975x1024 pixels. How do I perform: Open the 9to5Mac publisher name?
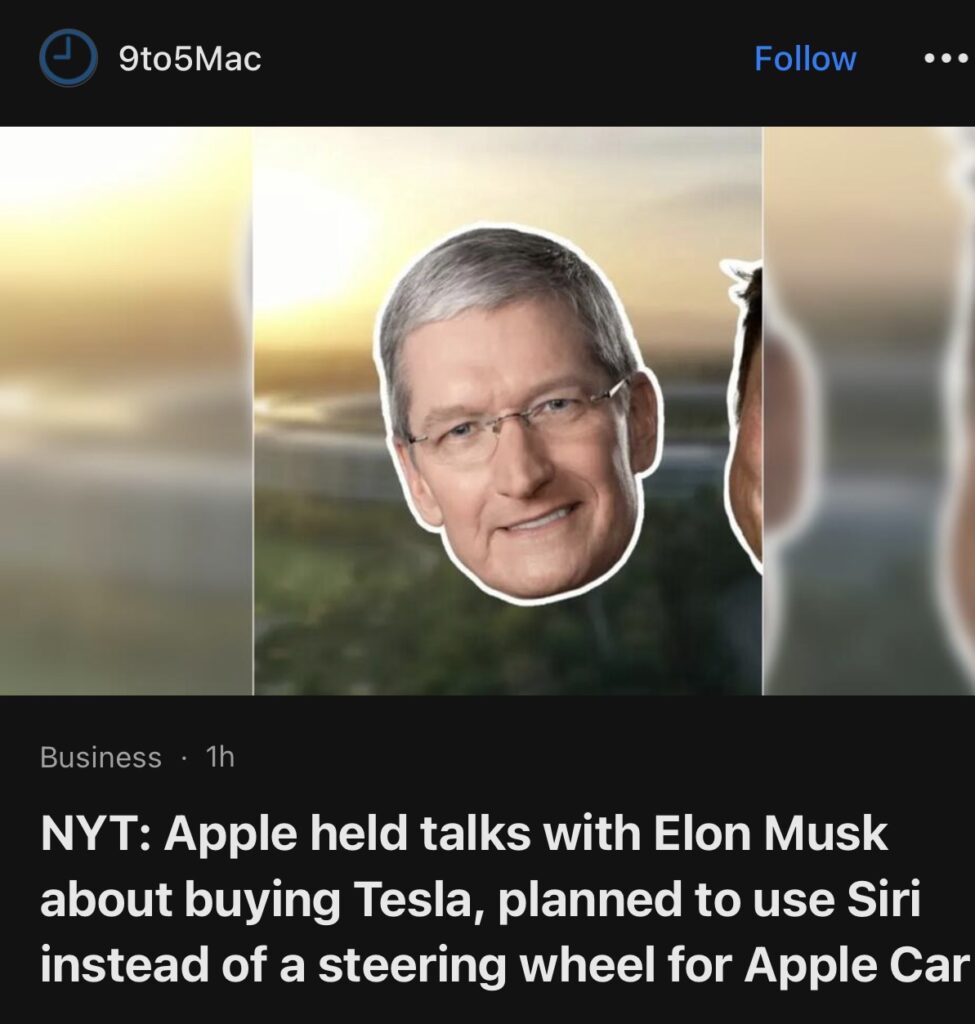click(x=190, y=59)
